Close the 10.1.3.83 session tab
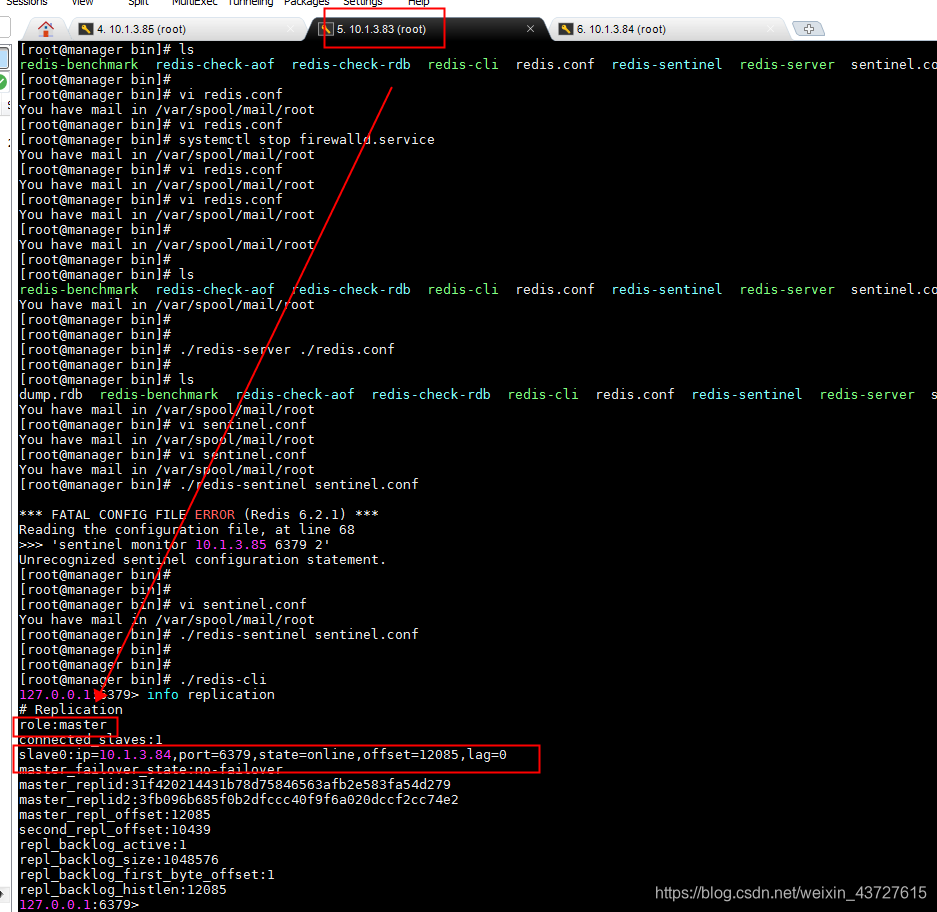The height and width of the screenshot is (912, 937). (x=530, y=29)
